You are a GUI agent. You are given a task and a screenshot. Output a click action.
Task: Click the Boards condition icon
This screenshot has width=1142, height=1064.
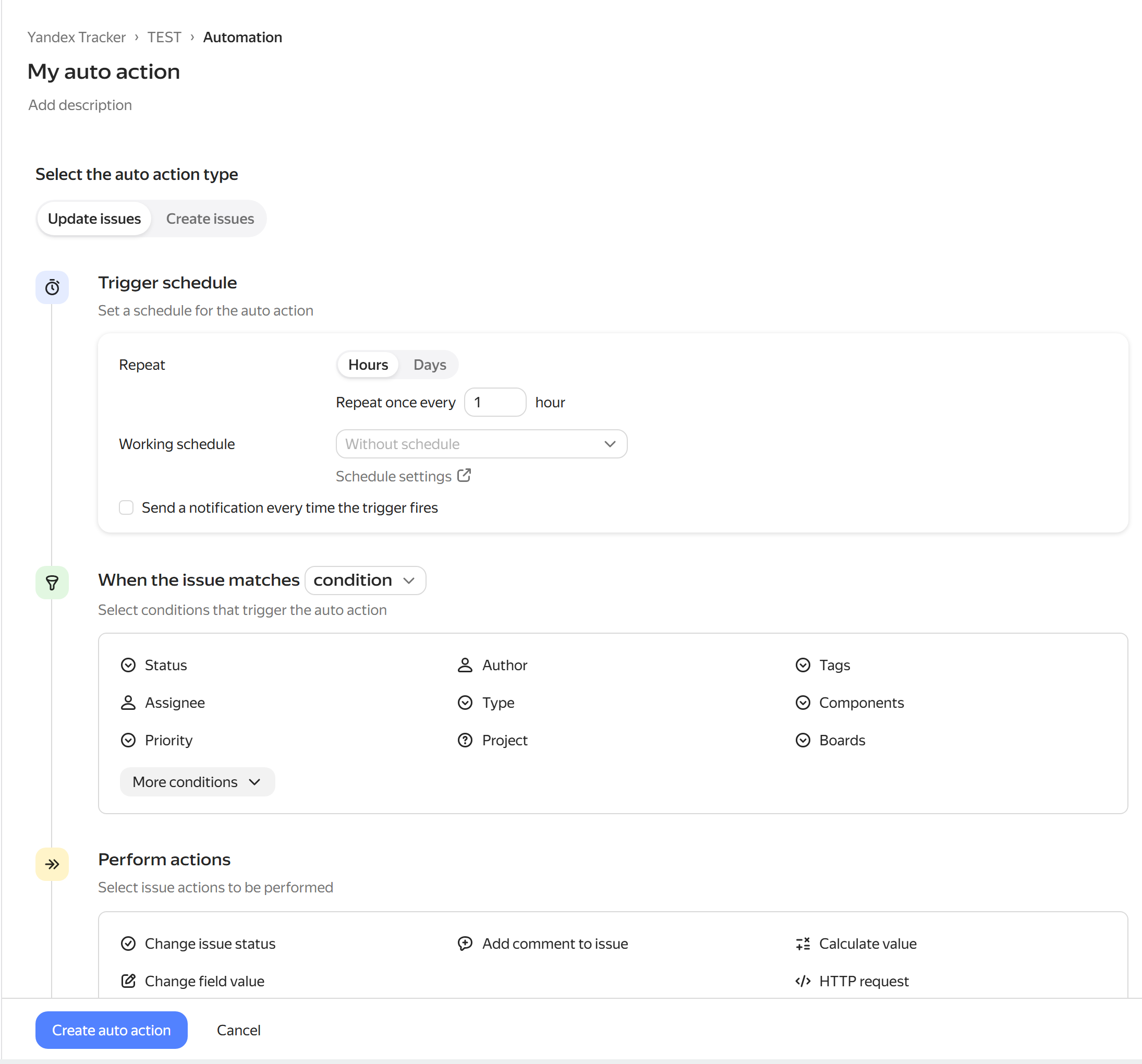[803, 740]
